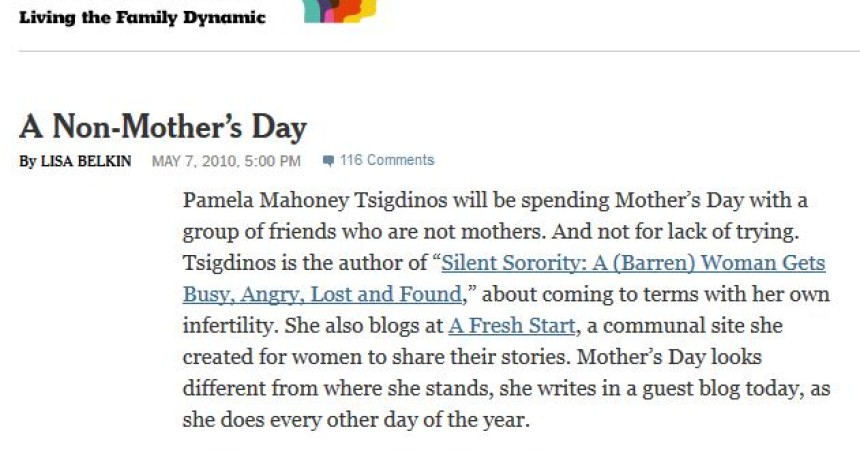Image resolution: width=860 pixels, height=450 pixels.
Task: Click the horizontal divider line under header
Action: (x=439, y=51)
